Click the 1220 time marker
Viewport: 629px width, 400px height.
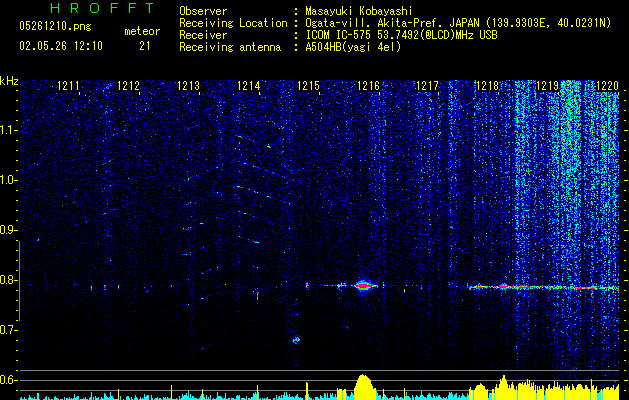coord(607,85)
